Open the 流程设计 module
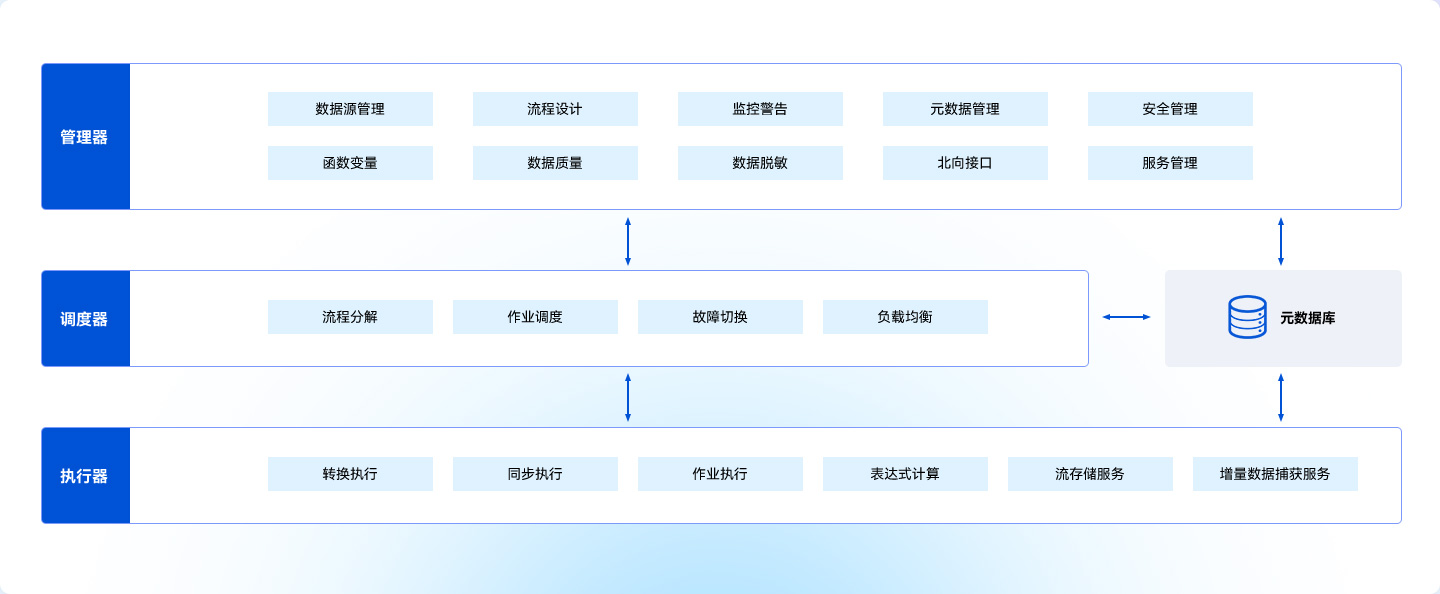This screenshot has height=594, width=1440. point(555,109)
